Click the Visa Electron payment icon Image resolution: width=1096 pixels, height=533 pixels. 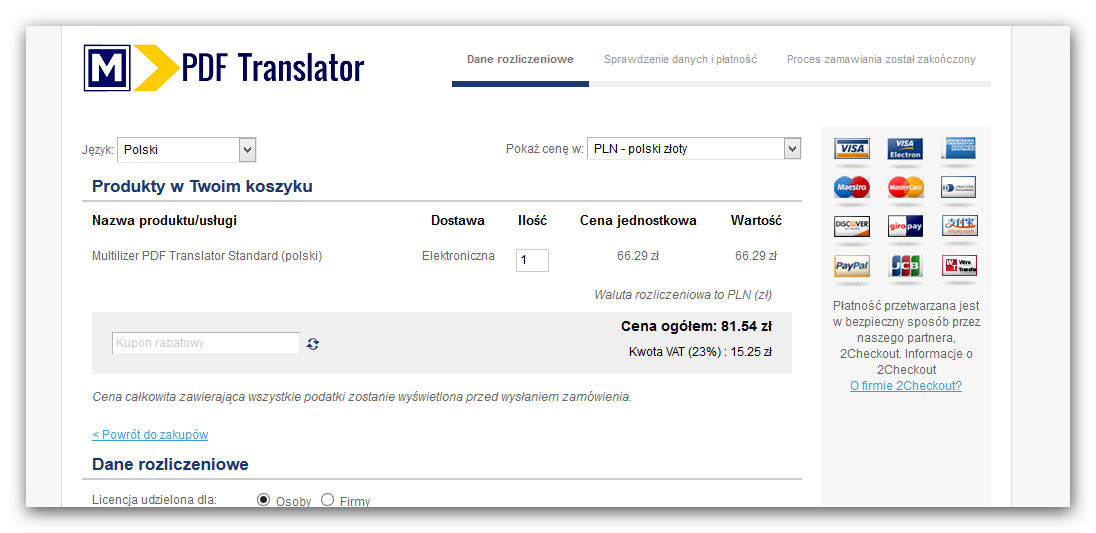click(905, 149)
